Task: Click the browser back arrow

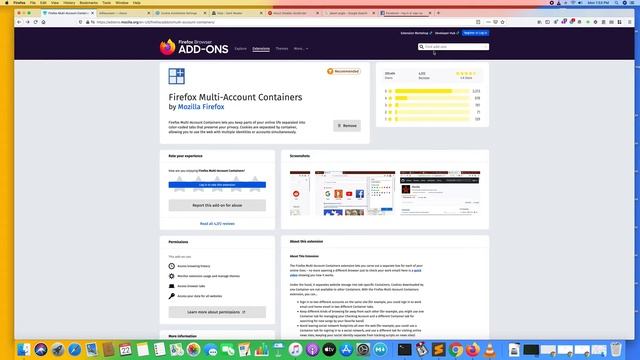Action: point(19,22)
